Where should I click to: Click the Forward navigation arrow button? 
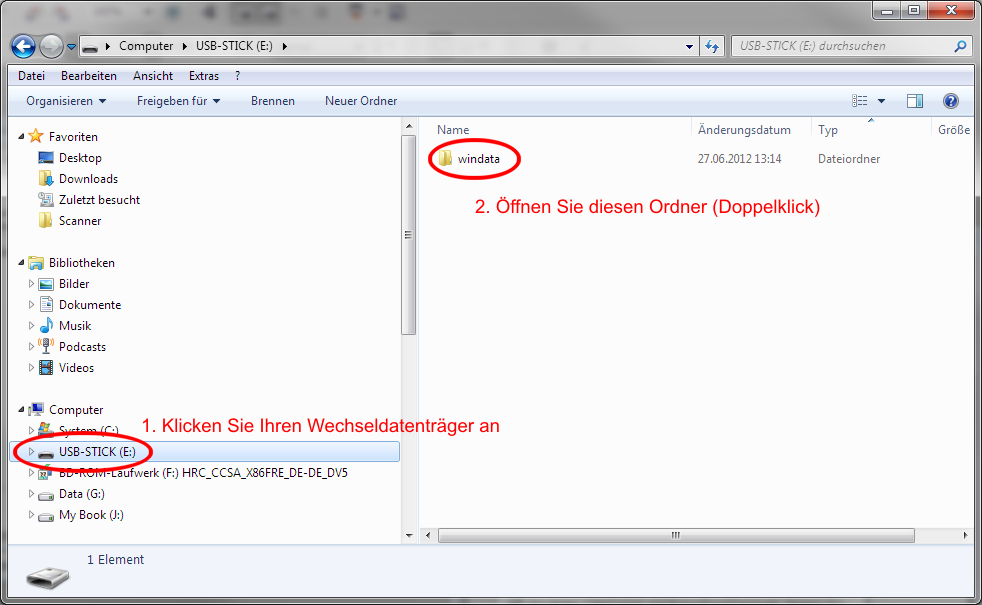click(51, 46)
